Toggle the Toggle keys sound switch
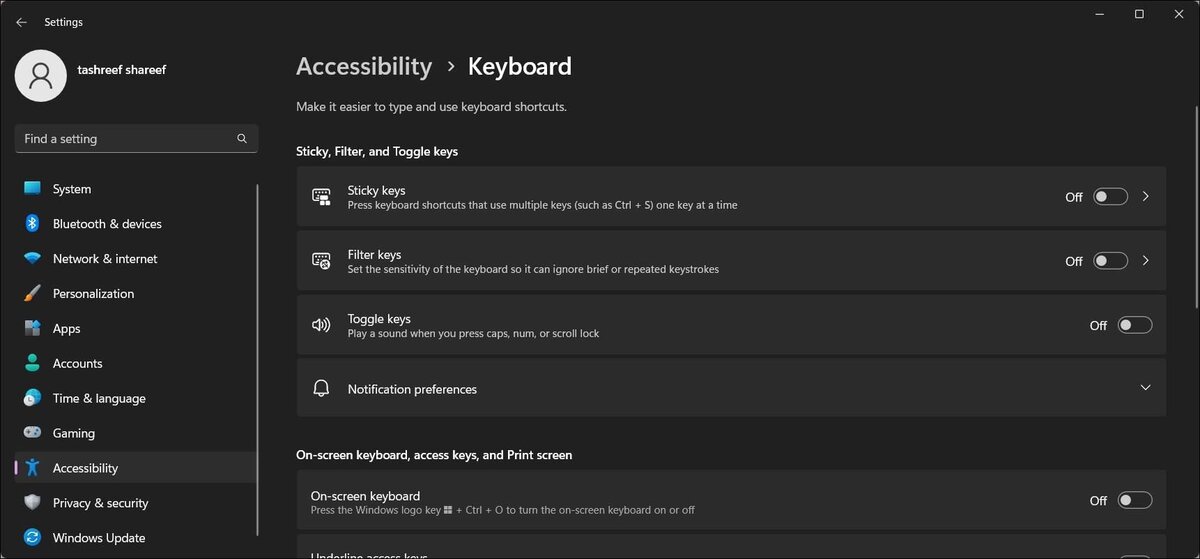 [x=1135, y=325]
